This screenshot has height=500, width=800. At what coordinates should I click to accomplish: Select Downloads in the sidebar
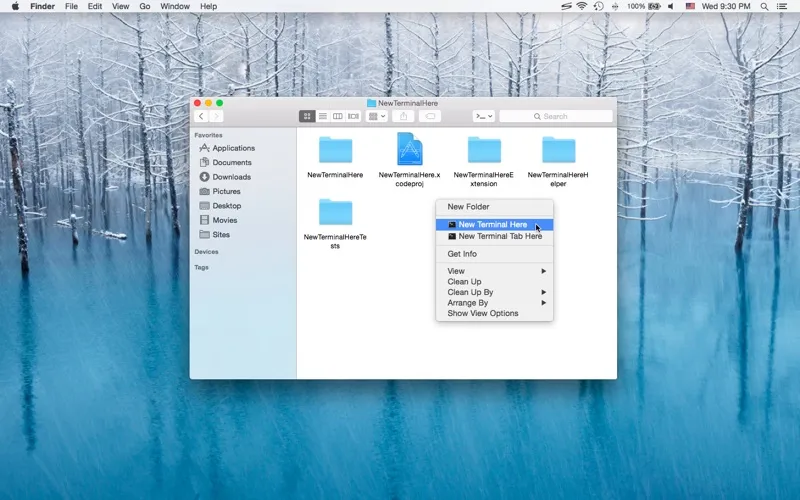pos(231,177)
